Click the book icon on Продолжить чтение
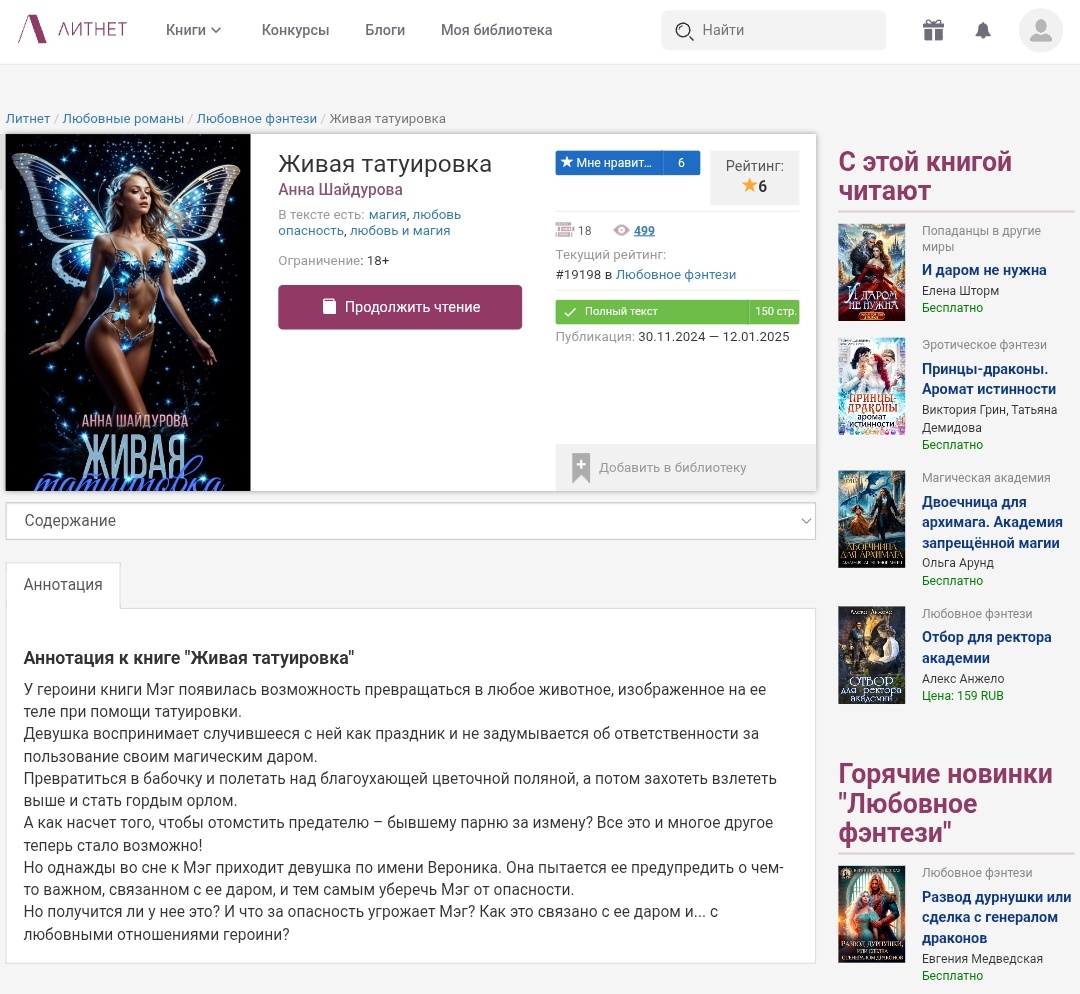The width and height of the screenshot is (1080, 994). (329, 307)
